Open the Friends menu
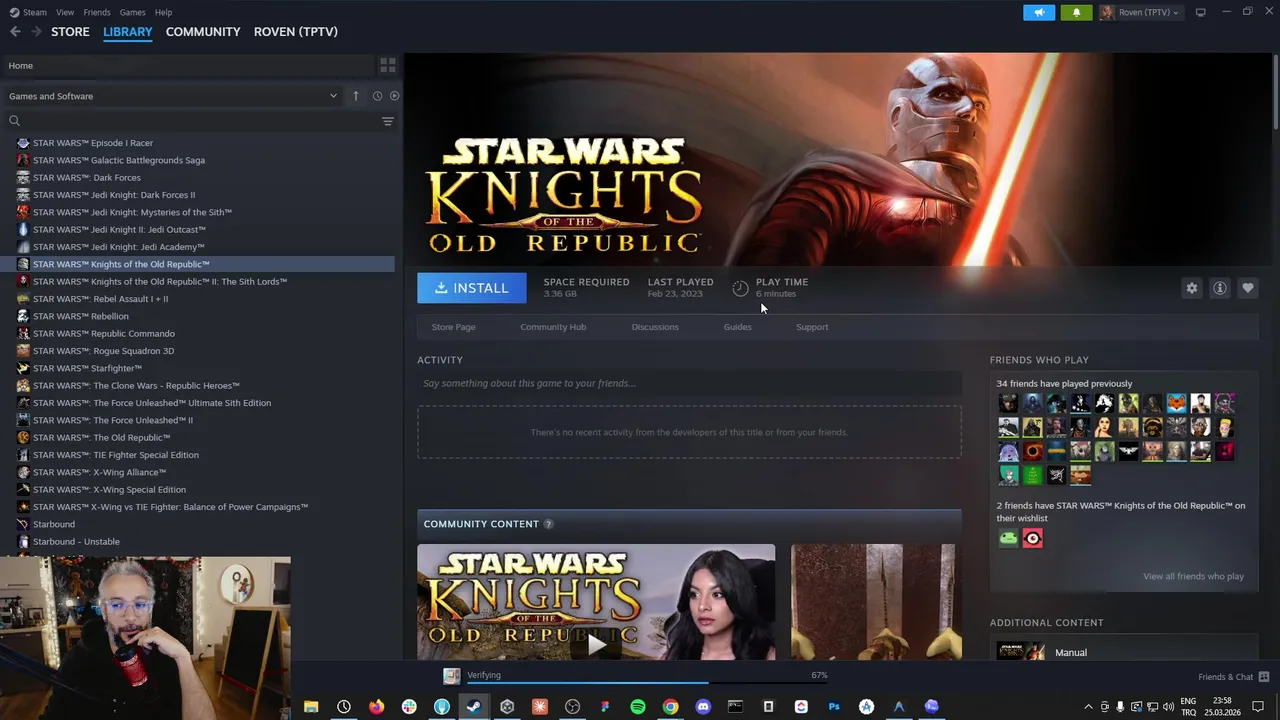 coord(97,12)
